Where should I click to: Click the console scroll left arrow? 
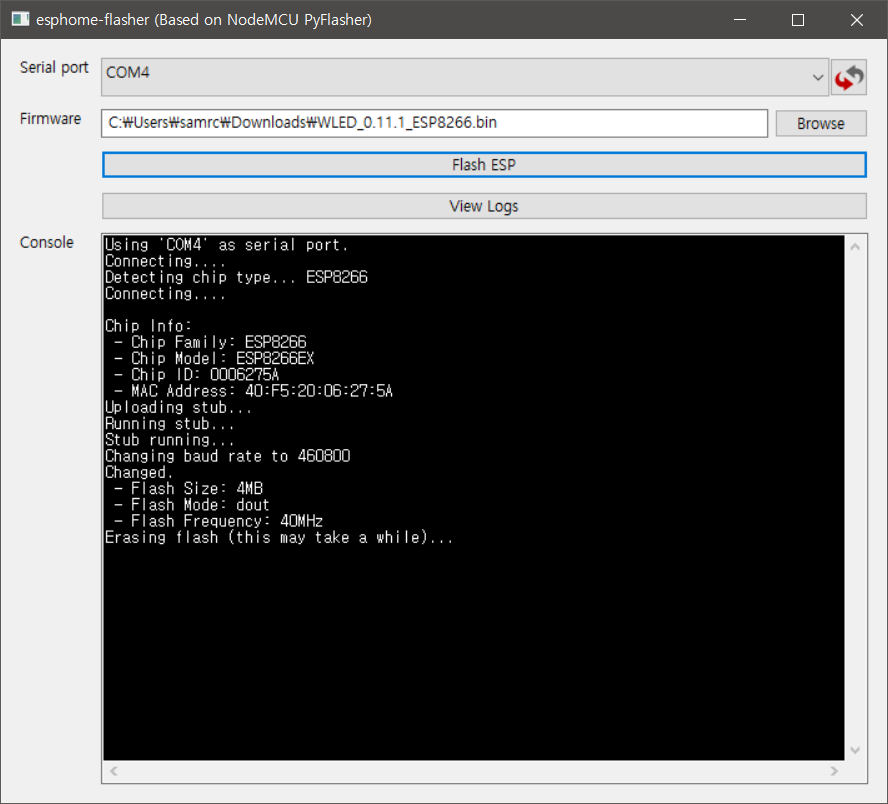coord(114,771)
